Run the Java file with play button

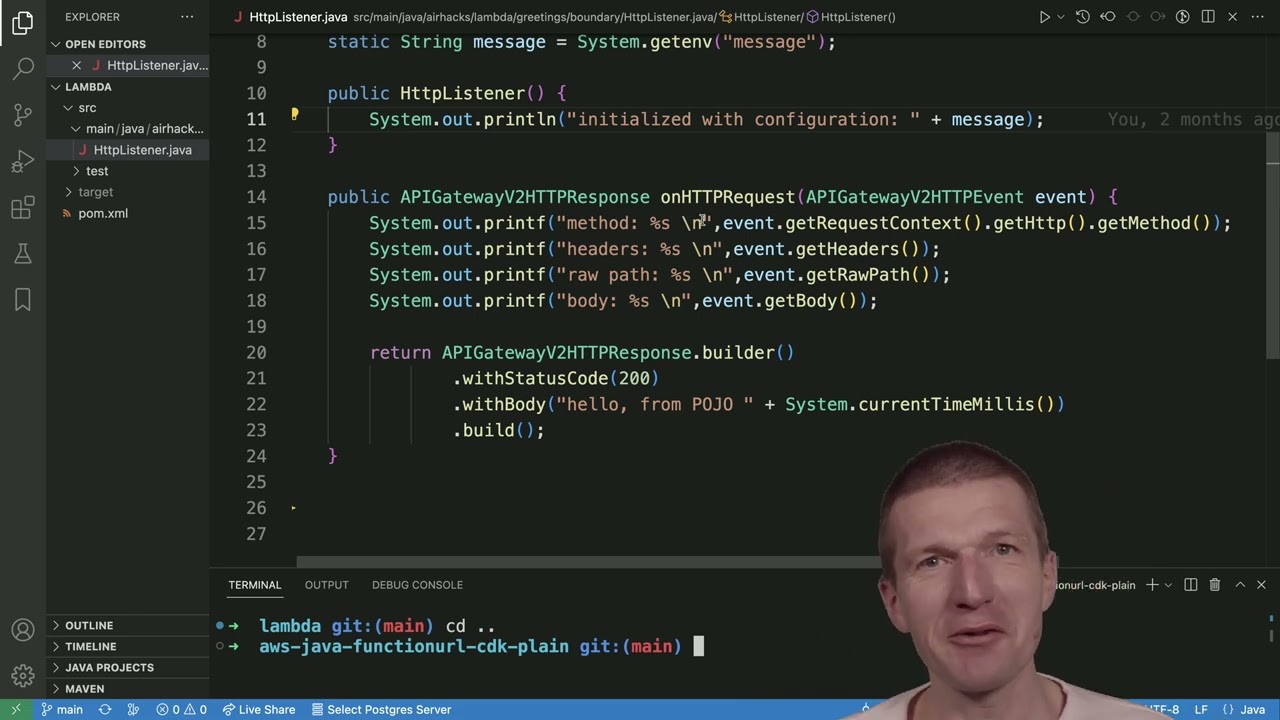pos(1044,17)
